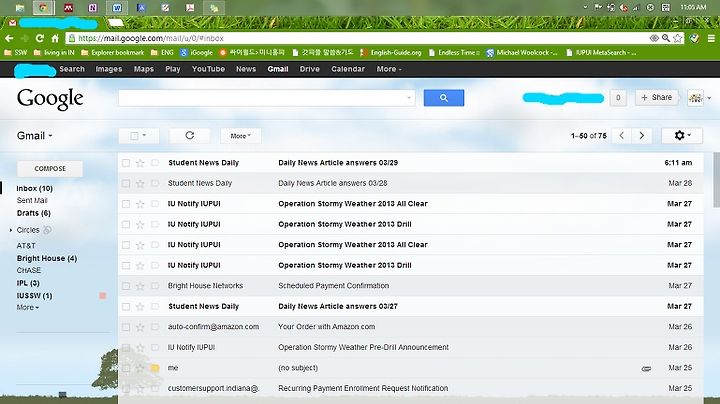The height and width of the screenshot is (404, 720).
Task: Star the Amazon order email
Action: [x=141, y=327]
